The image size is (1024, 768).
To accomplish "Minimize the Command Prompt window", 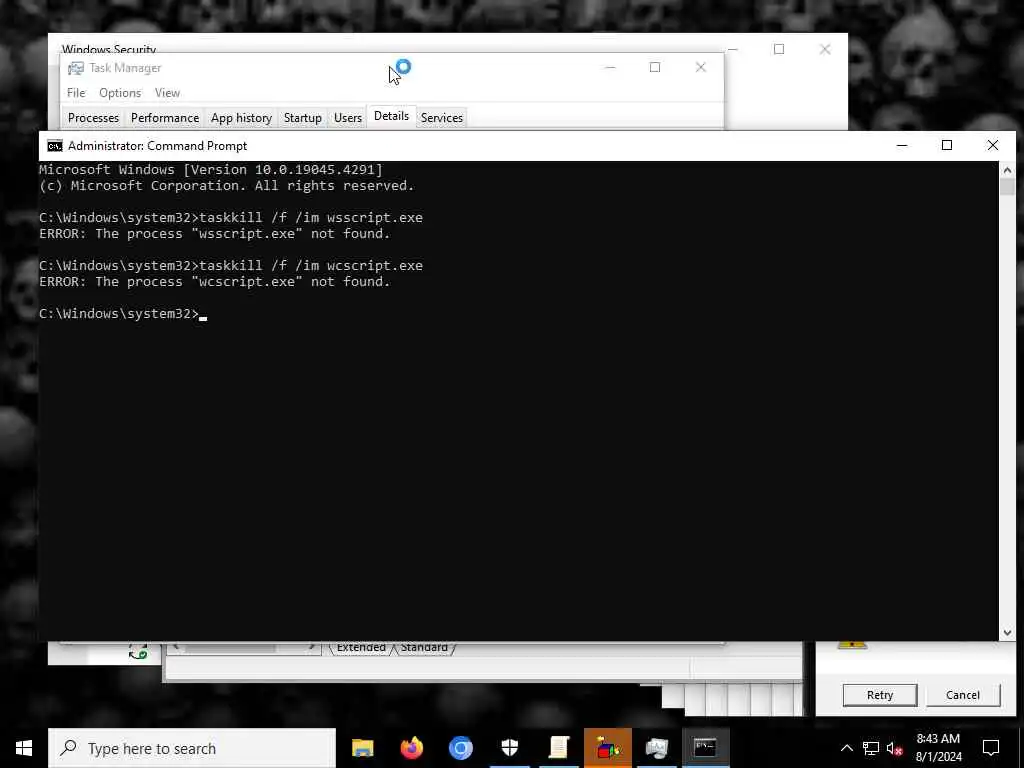I will coord(902,145).
